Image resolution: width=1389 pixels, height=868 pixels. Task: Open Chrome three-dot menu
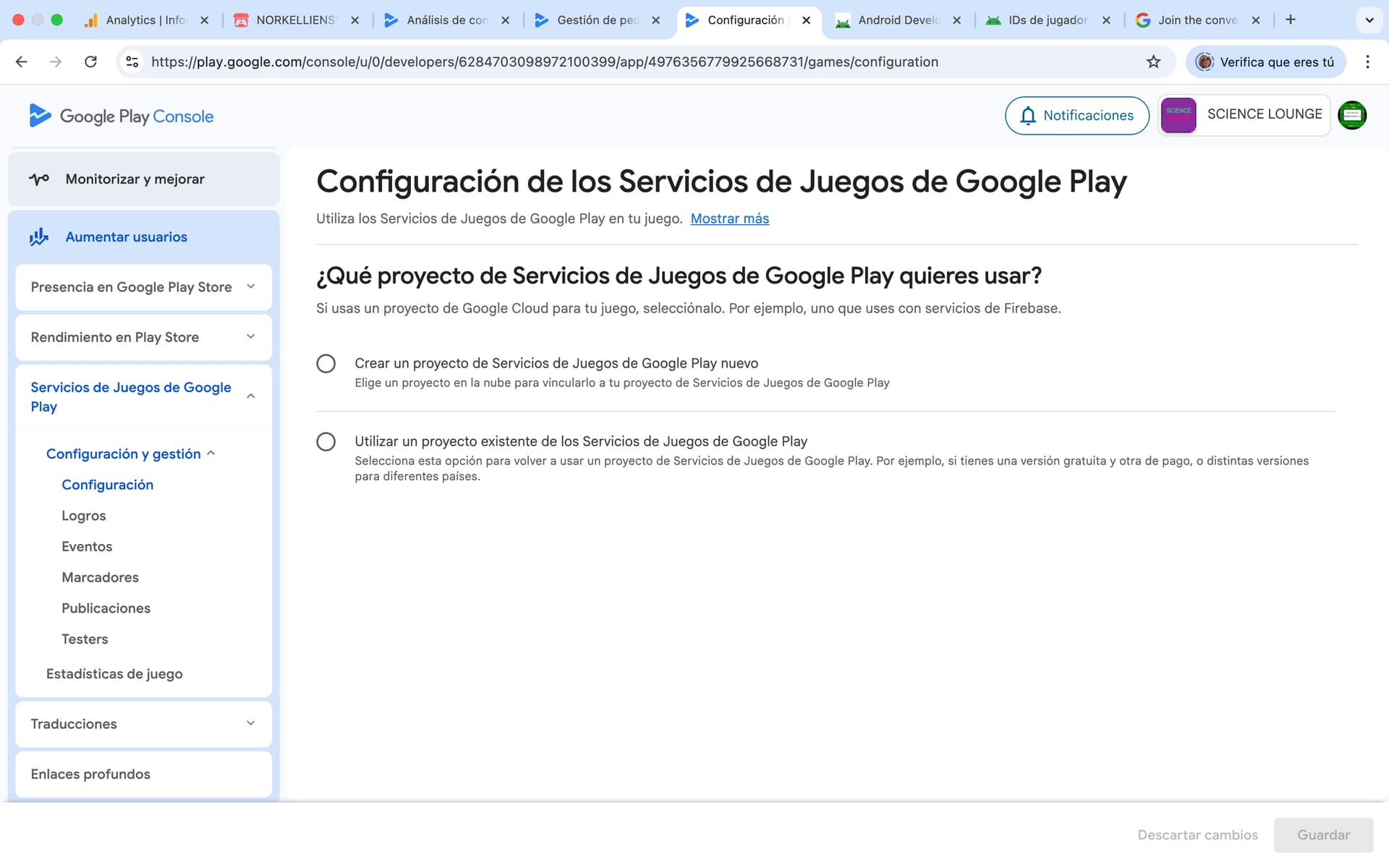tap(1367, 62)
